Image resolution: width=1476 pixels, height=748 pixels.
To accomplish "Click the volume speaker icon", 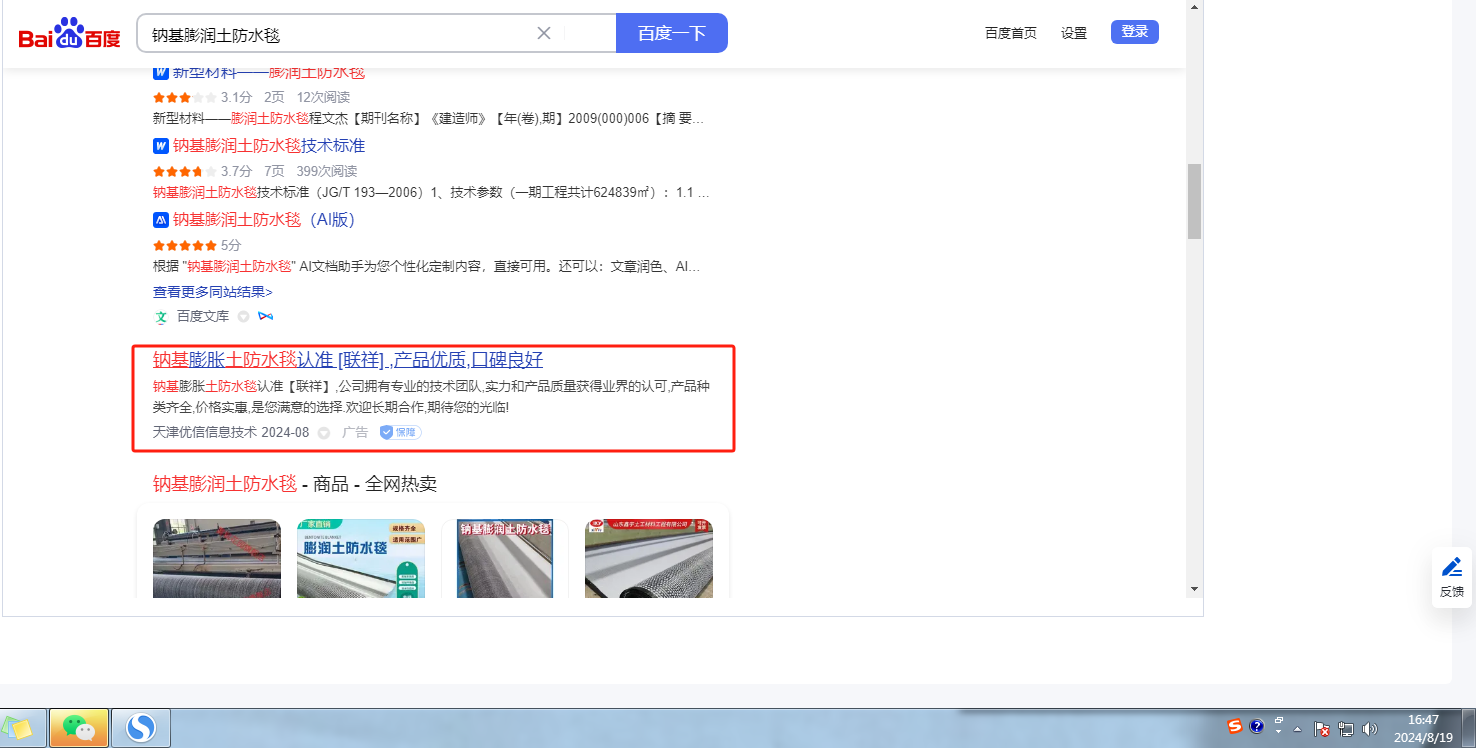I will click(1370, 729).
